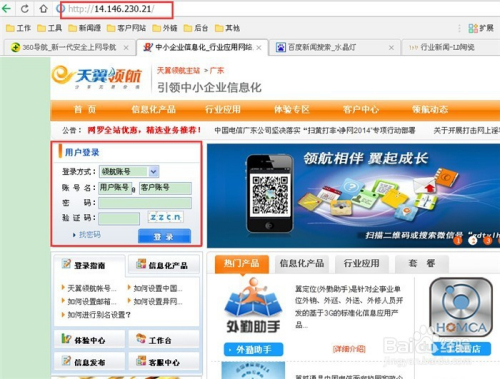Open the 工具 bookmark folder

click(50, 28)
